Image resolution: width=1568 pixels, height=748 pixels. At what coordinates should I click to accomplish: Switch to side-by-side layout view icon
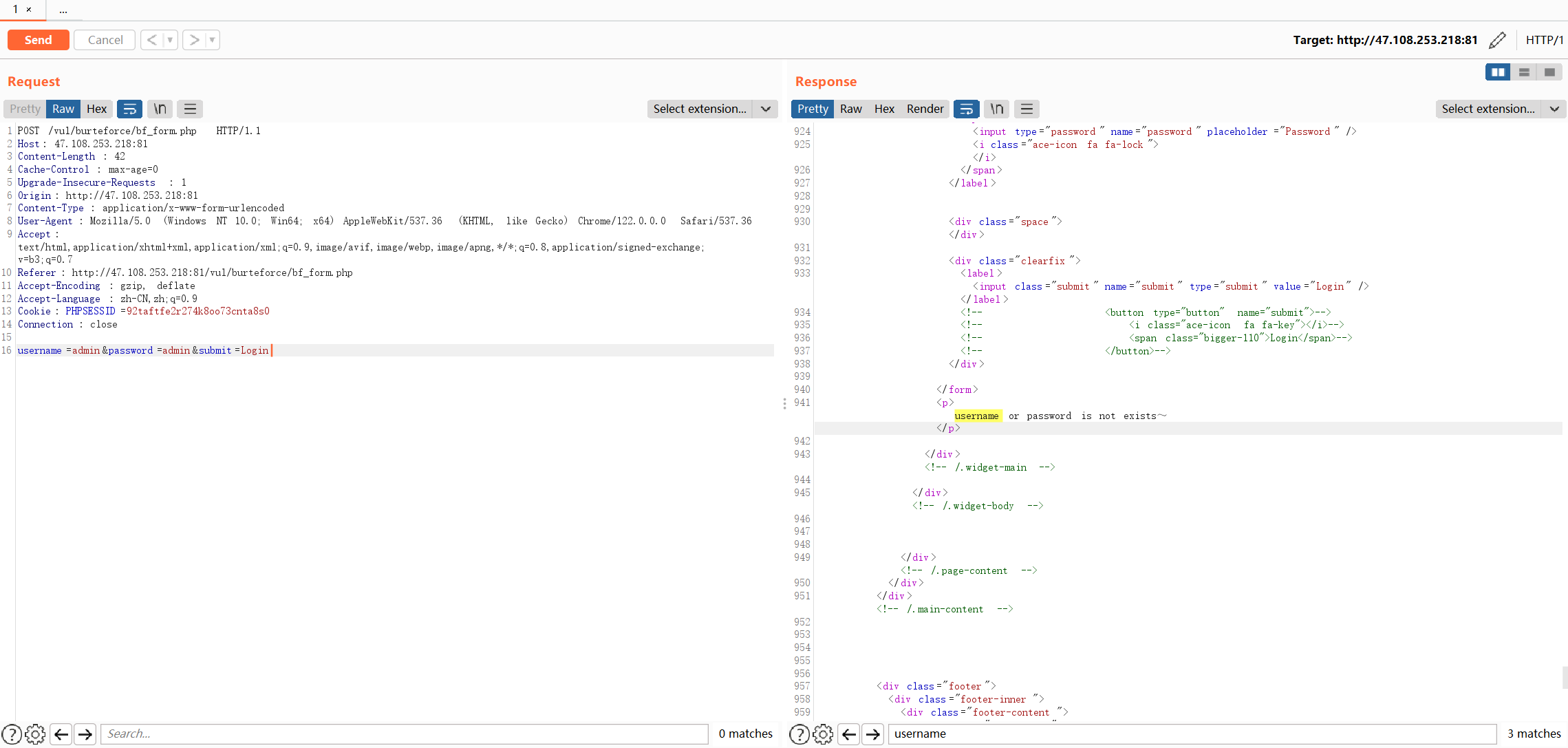click(1497, 72)
